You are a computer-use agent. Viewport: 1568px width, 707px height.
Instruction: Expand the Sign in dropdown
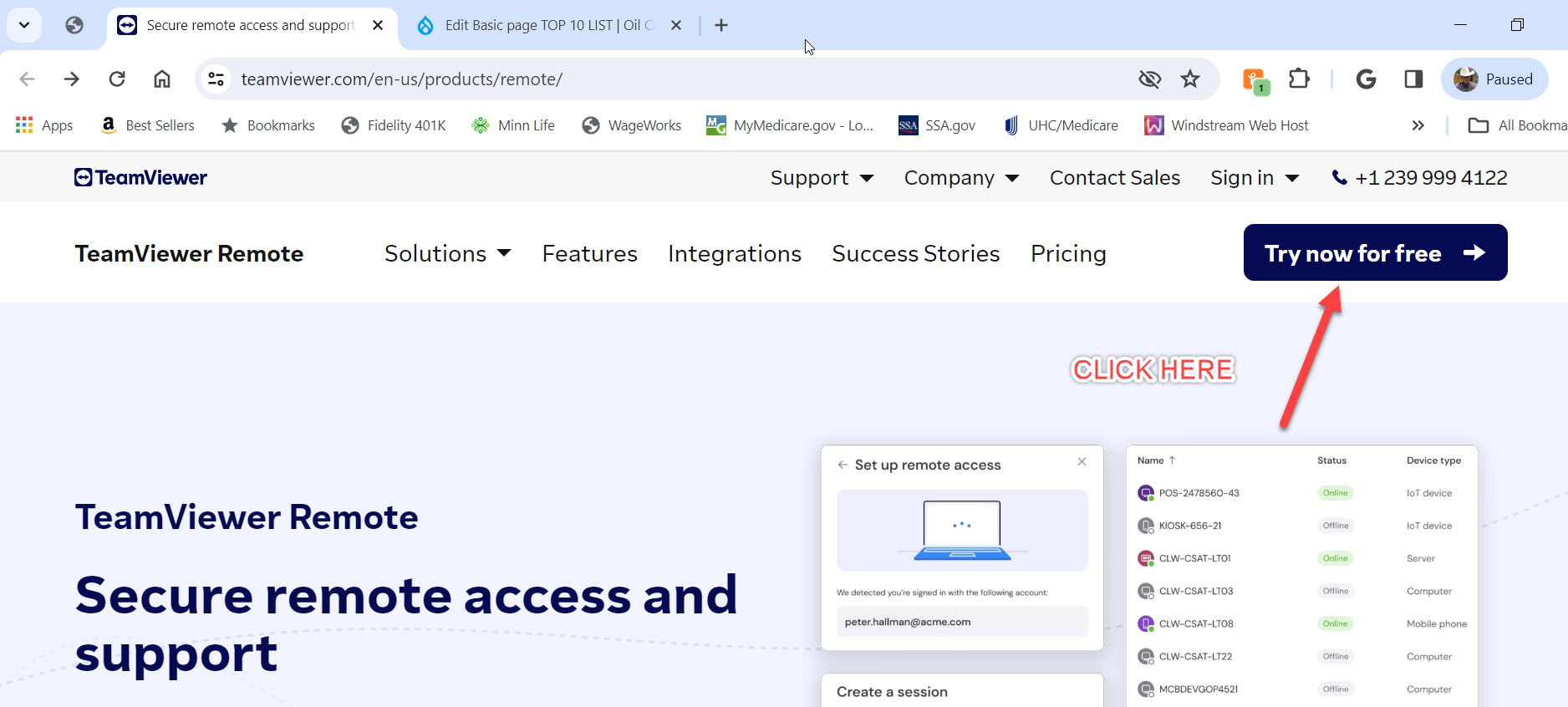point(1255,178)
